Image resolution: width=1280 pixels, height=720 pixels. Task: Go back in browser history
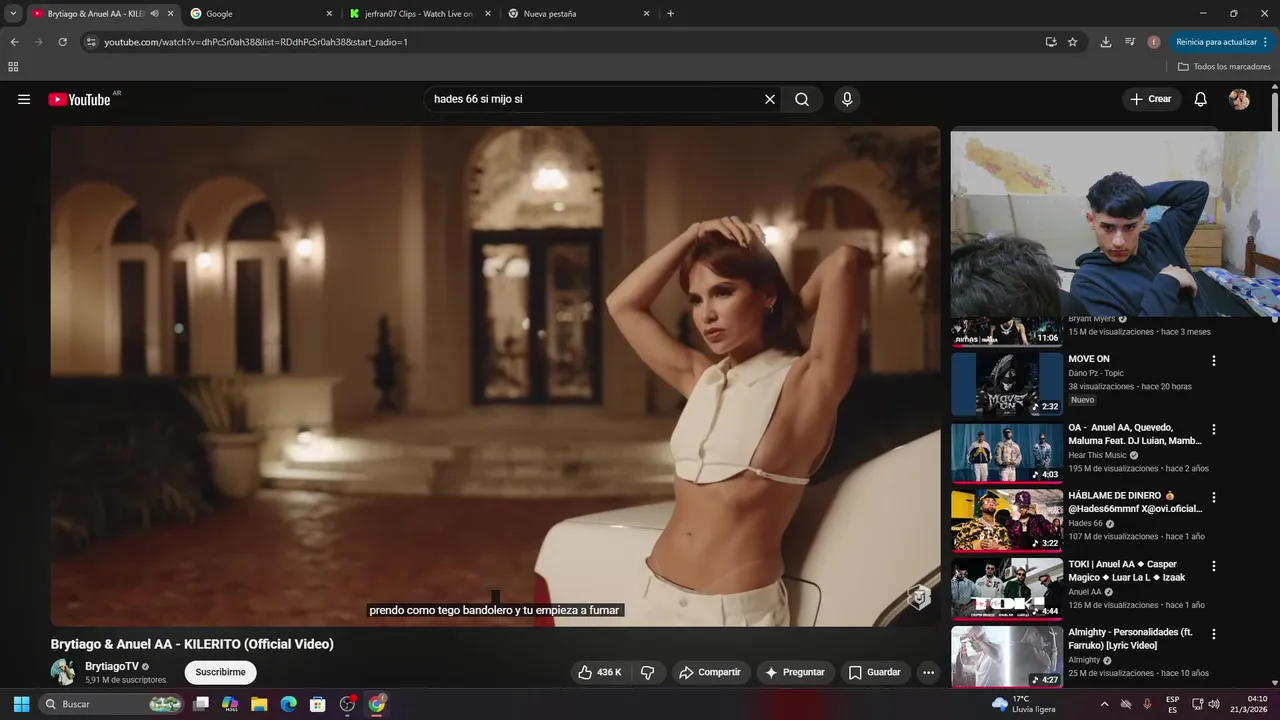click(14, 42)
